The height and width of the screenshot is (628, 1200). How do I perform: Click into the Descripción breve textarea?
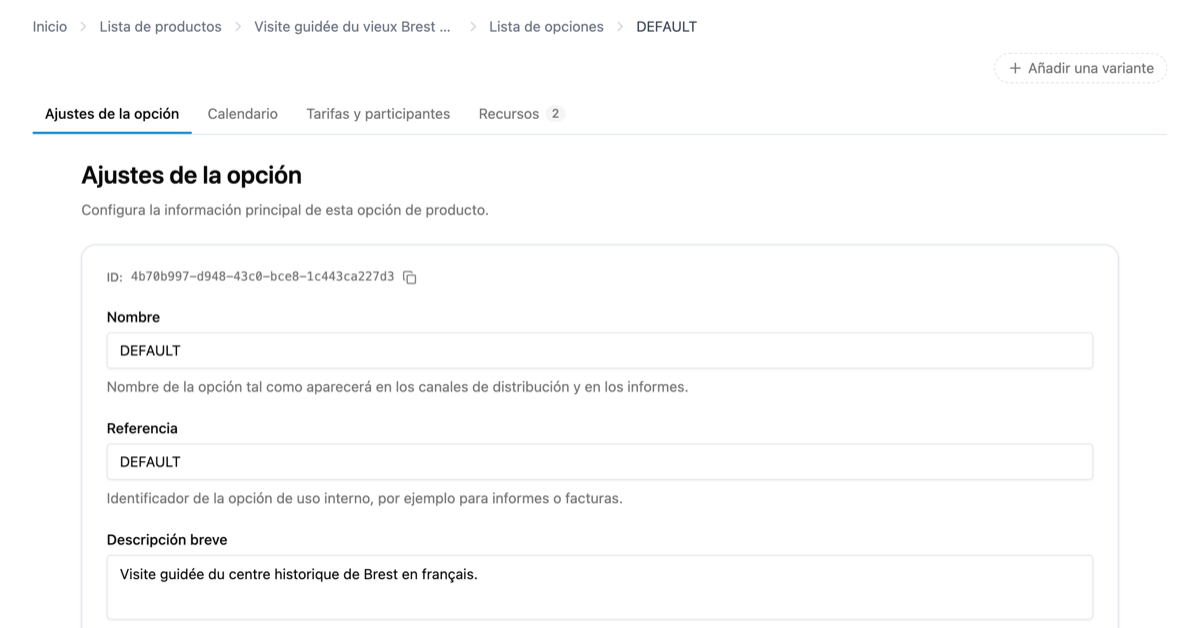point(600,587)
